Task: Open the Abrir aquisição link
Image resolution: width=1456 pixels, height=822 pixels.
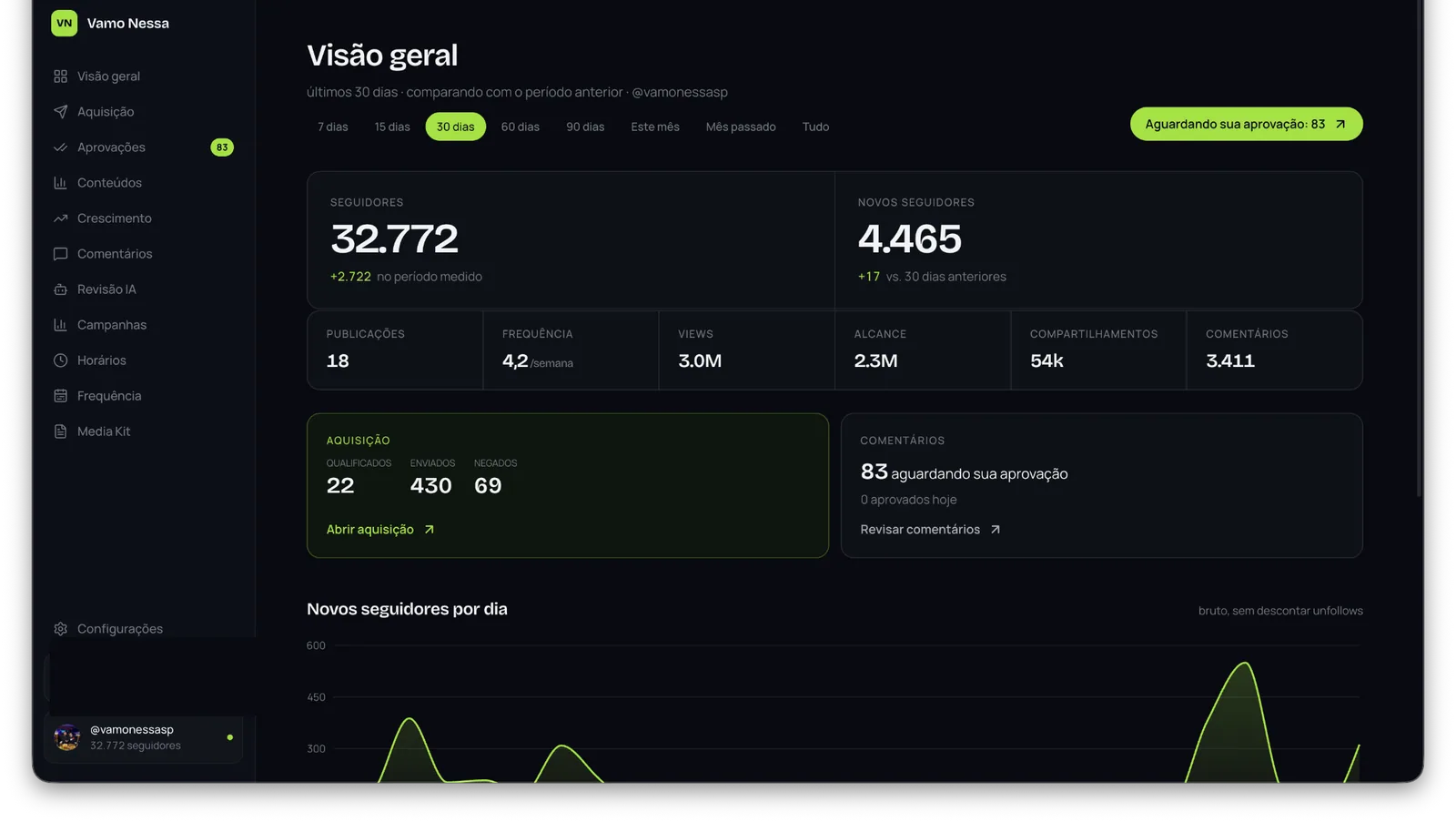Action: (x=380, y=530)
